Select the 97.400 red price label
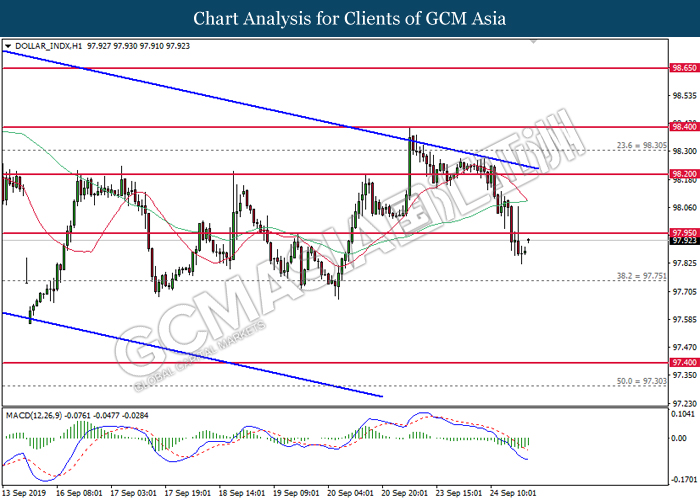The width and height of the screenshot is (700, 500). pyautogui.click(x=684, y=362)
